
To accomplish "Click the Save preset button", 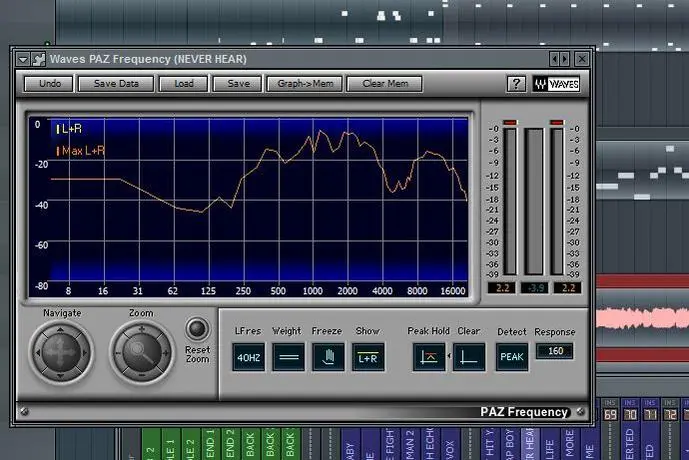I will point(238,83).
